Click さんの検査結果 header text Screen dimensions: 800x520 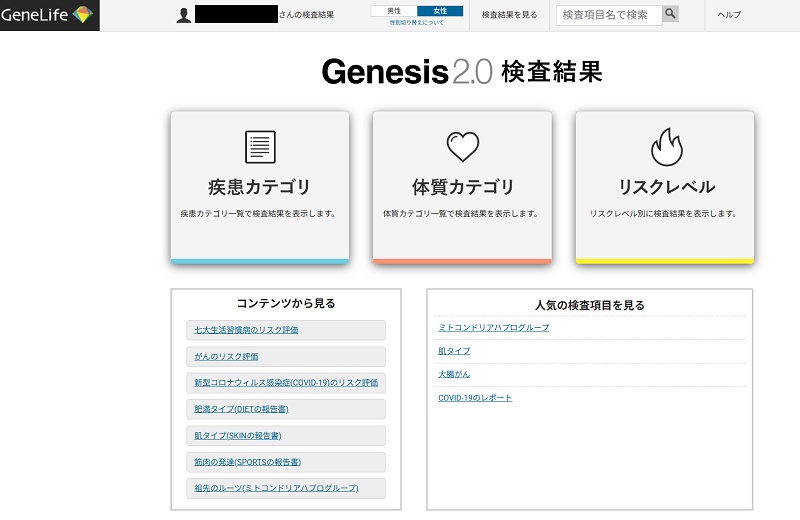pos(306,15)
